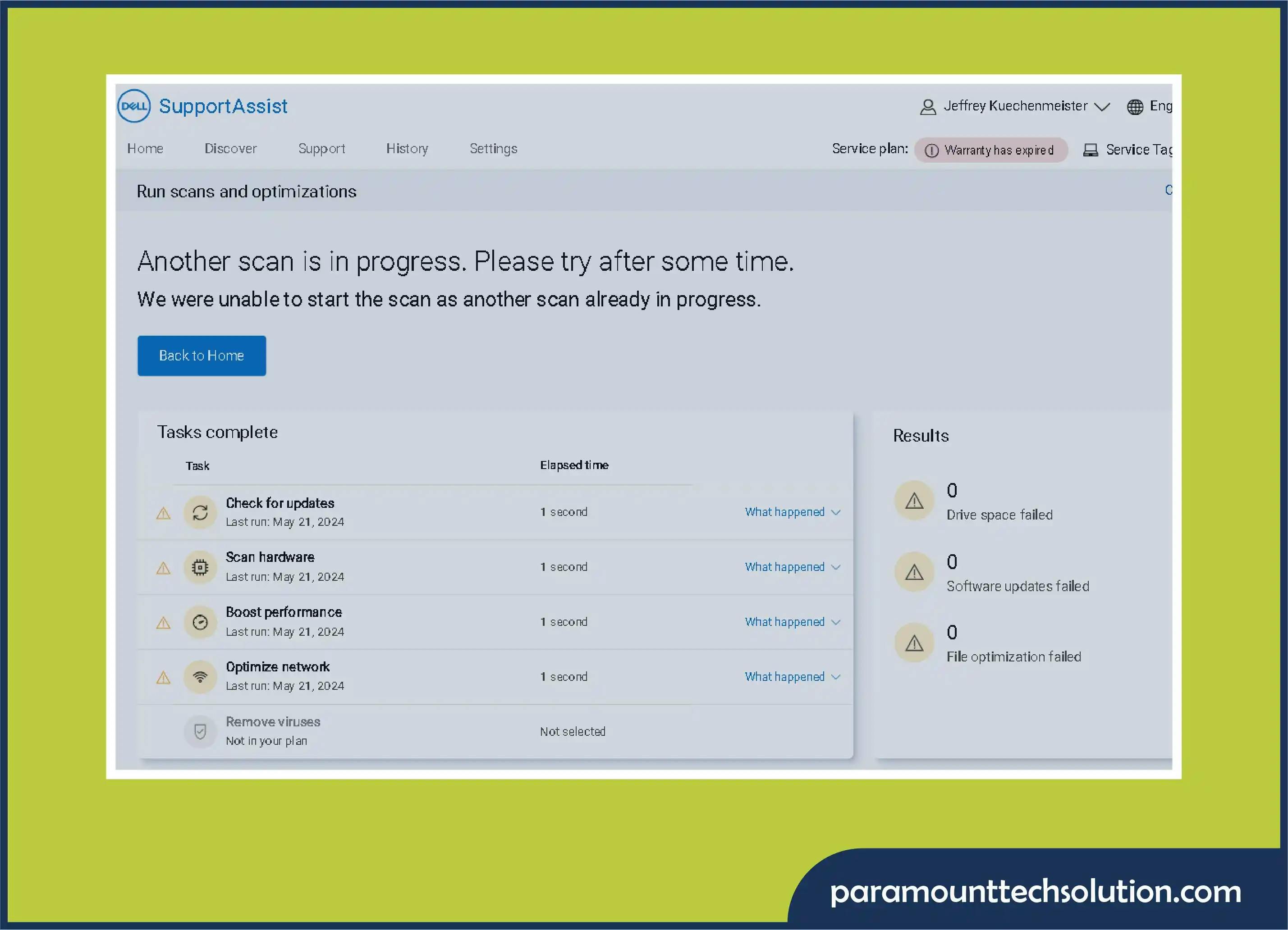Click the Service plan label
The height and width of the screenshot is (930, 1288).
click(870, 149)
